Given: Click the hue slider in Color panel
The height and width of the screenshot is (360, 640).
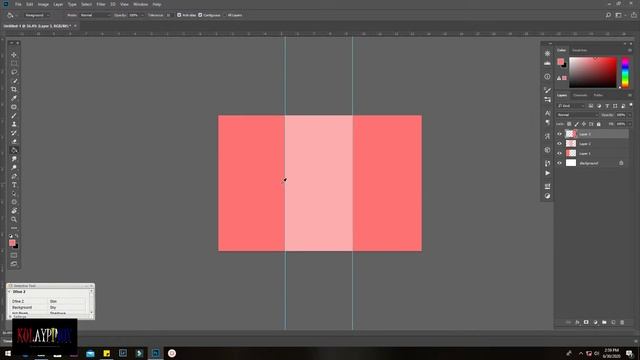Looking at the screenshot, I should click(625, 73).
